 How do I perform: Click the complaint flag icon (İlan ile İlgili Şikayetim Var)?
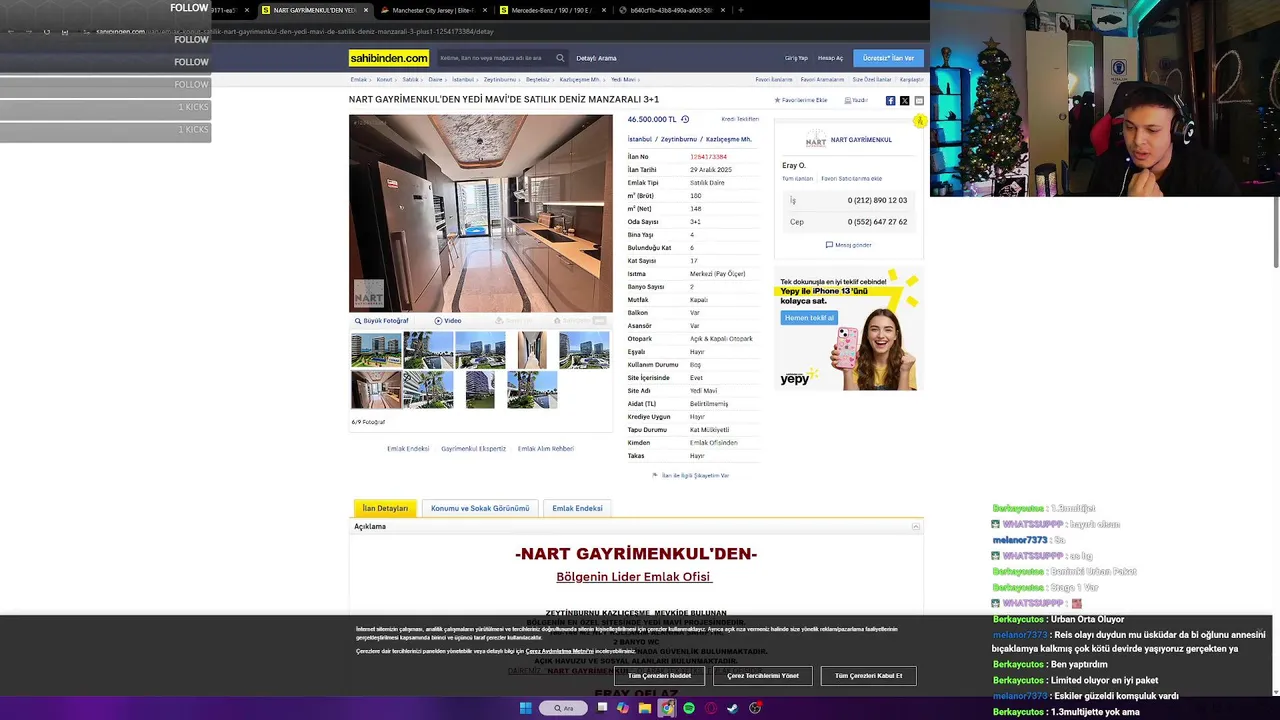pyautogui.click(x=655, y=476)
